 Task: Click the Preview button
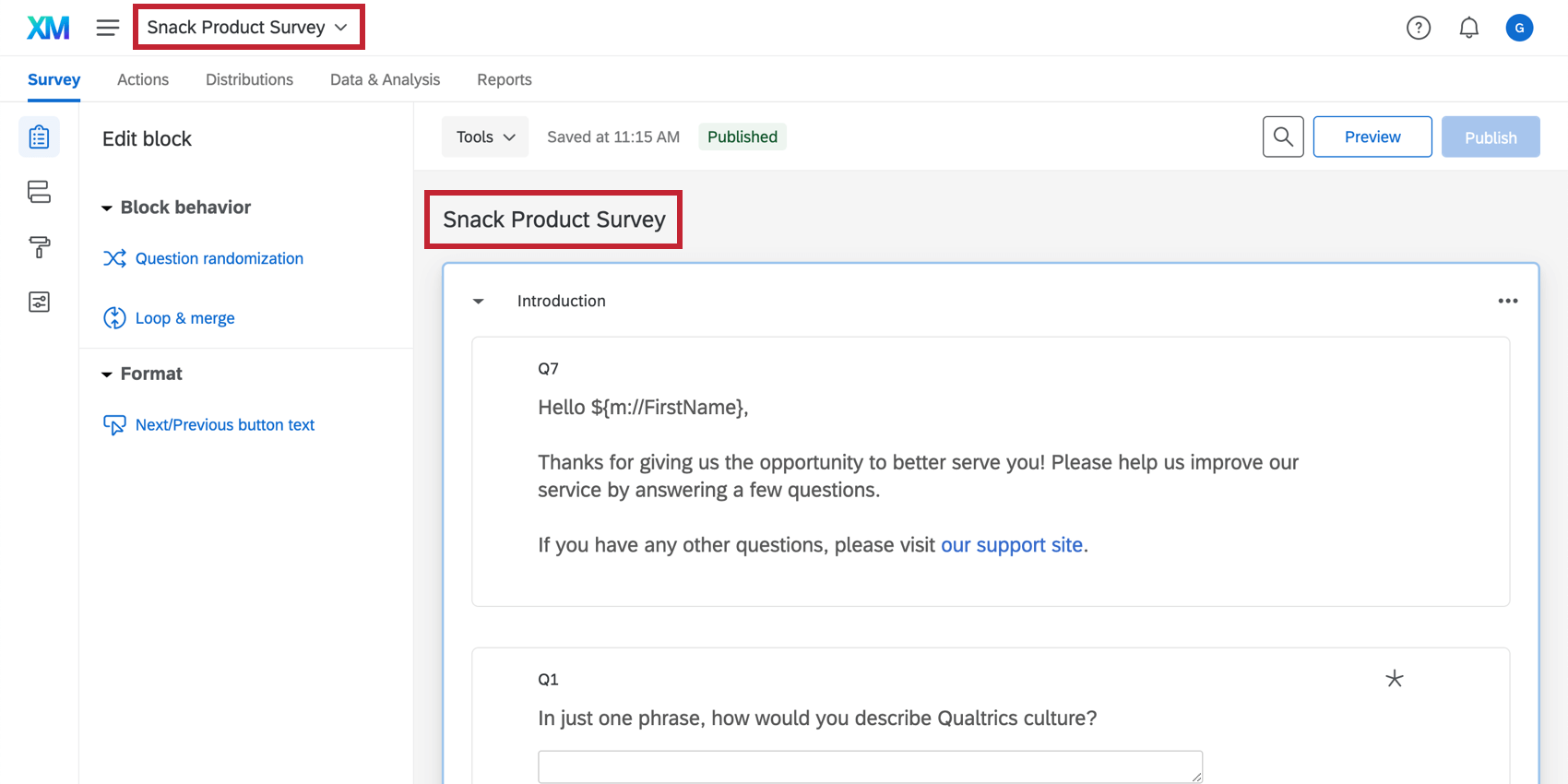pyautogui.click(x=1372, y=137)
